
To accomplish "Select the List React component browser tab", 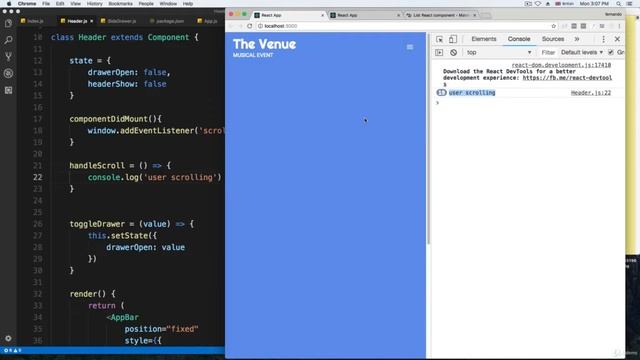I will tap(441, 15).
